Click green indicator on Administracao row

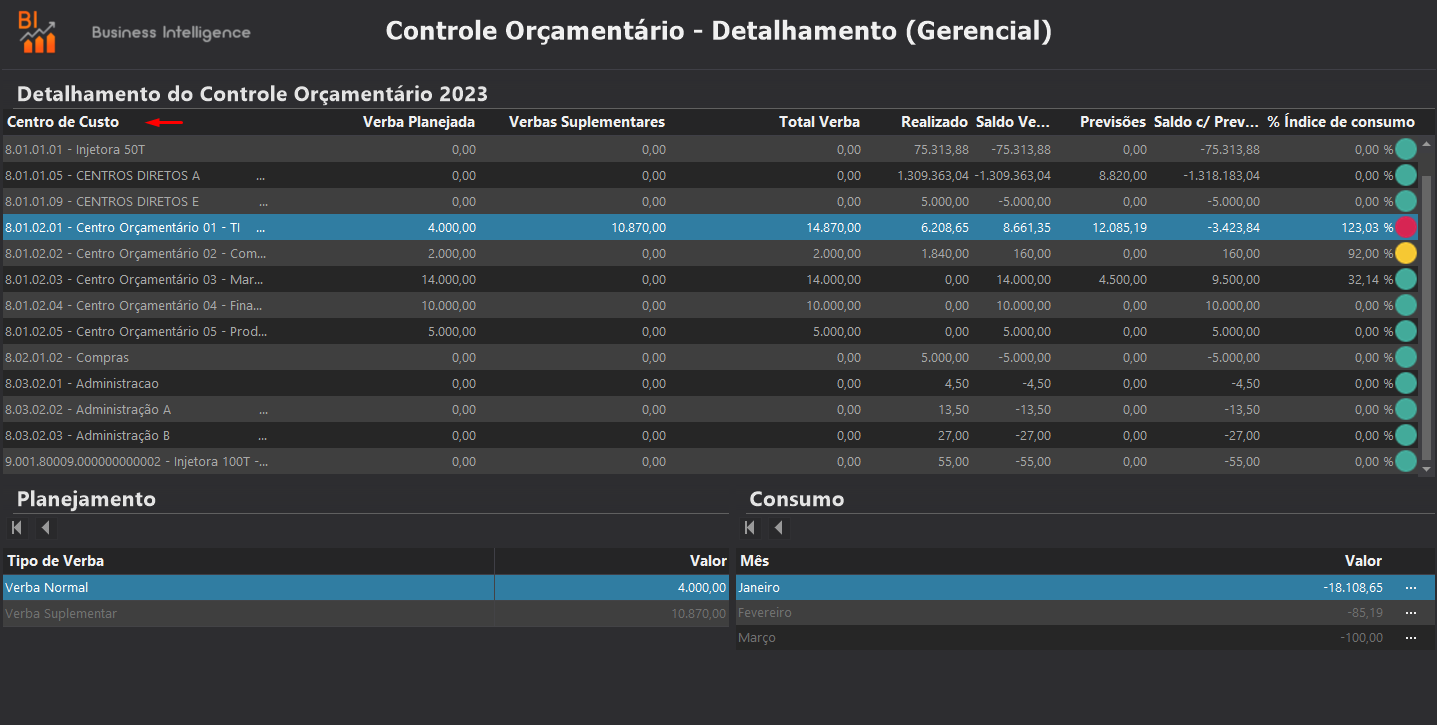tap(1406, 383)
